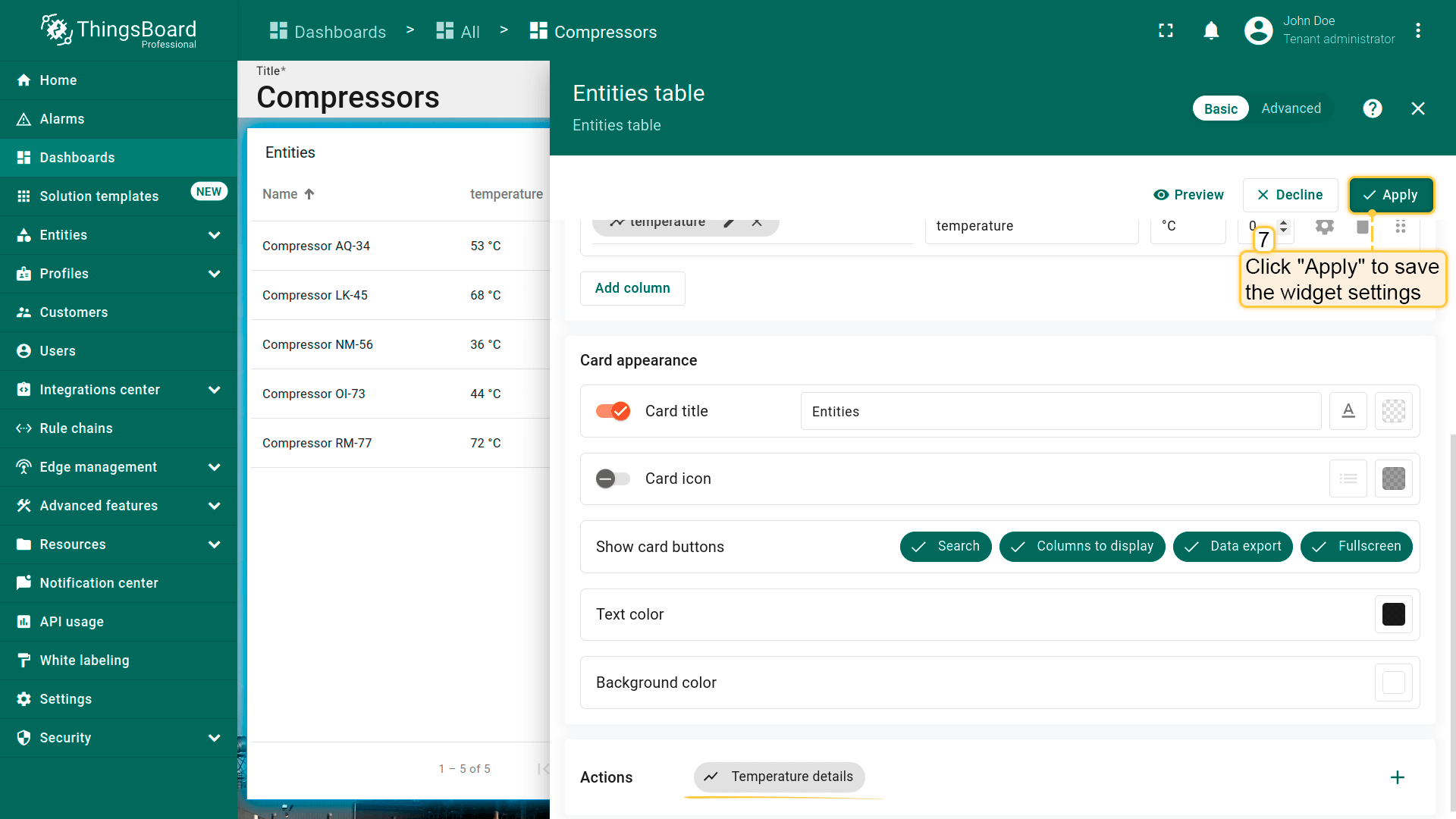Open the user account three-dot menu

pyautogui.click(x=1417, y=30)
